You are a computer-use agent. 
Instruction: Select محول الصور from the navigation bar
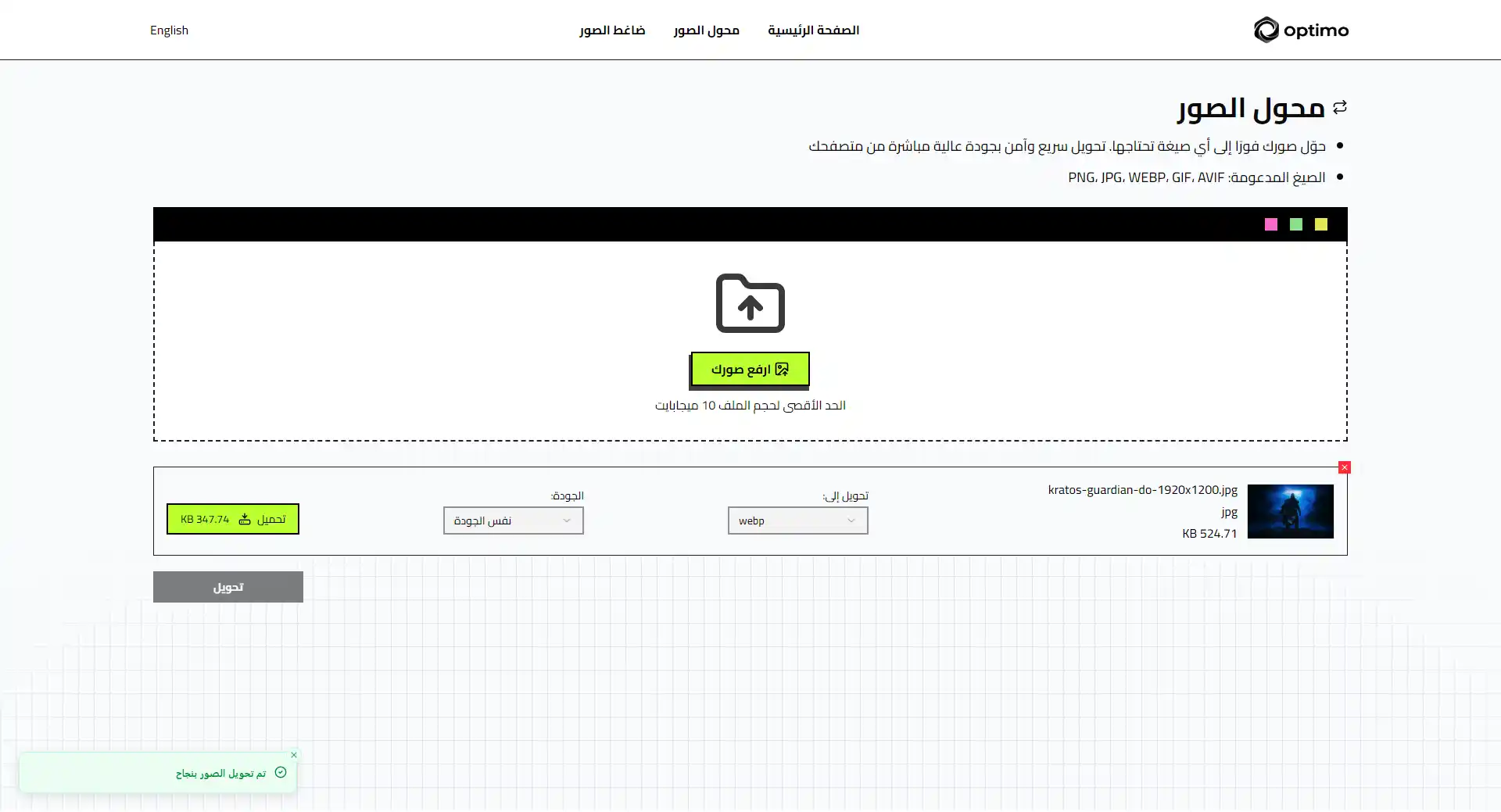(x=706, y=30)
